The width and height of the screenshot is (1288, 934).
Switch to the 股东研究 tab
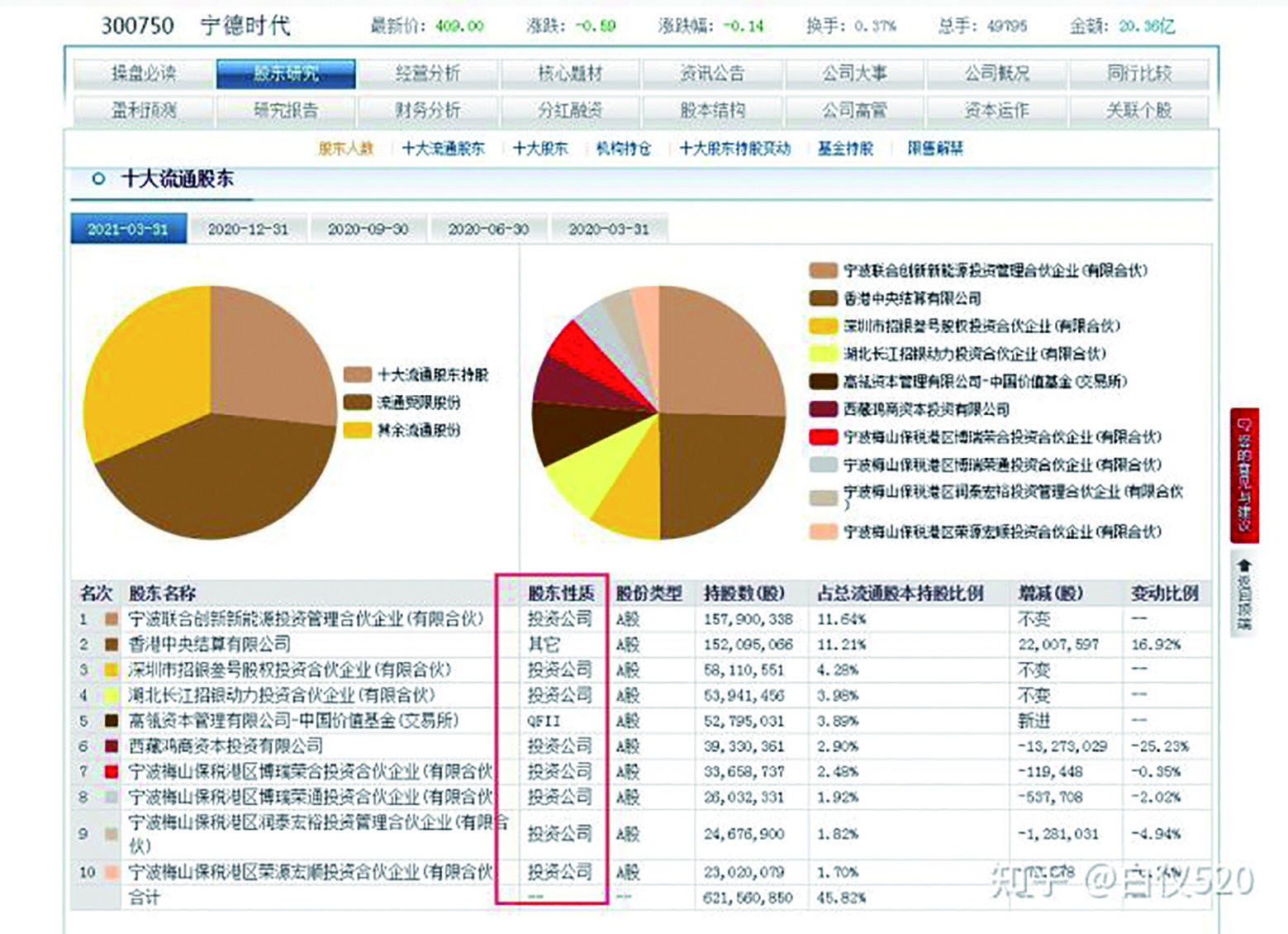point(285,73)
